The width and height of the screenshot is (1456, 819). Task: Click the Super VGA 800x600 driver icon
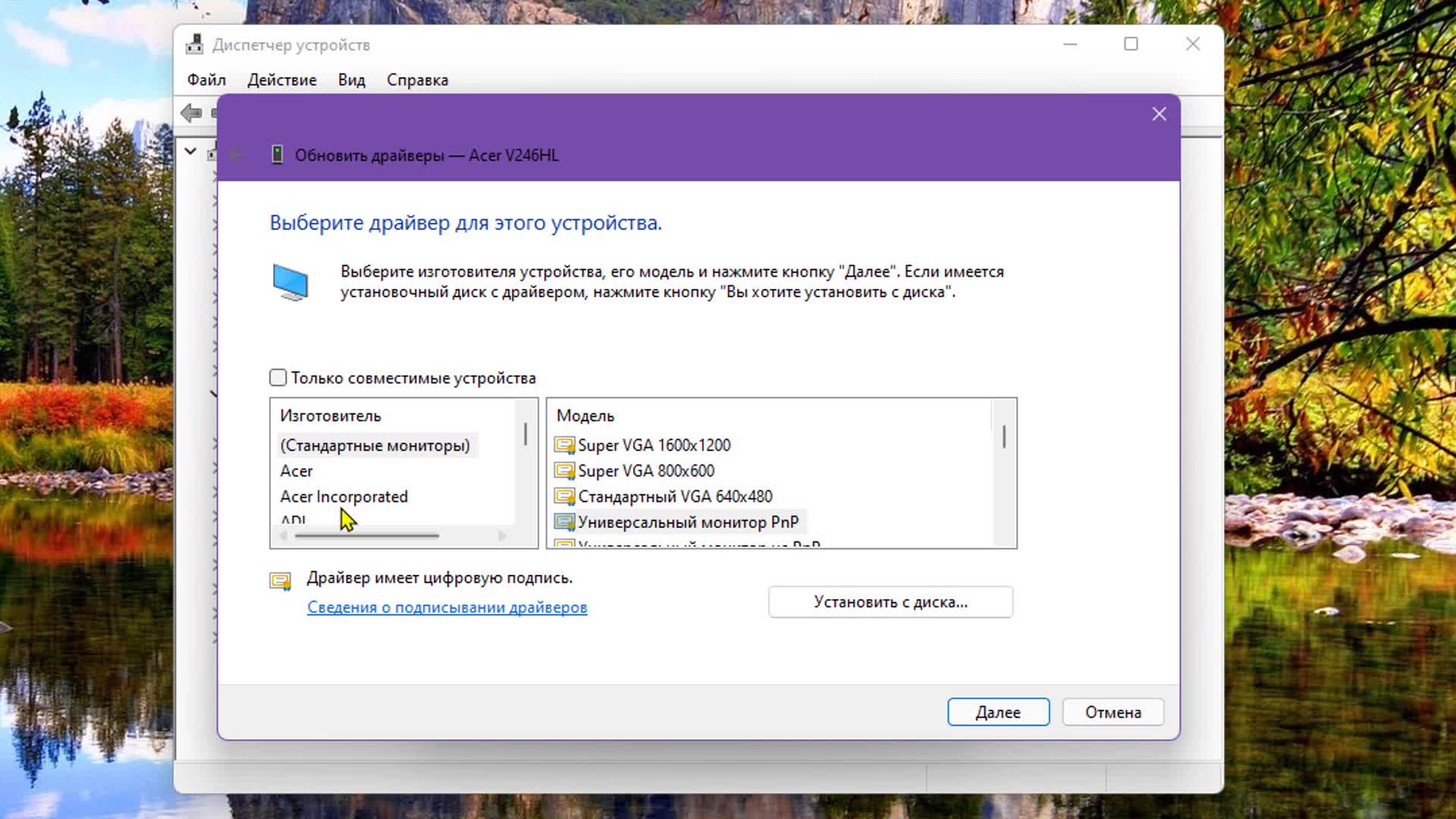tap(564, 471)
